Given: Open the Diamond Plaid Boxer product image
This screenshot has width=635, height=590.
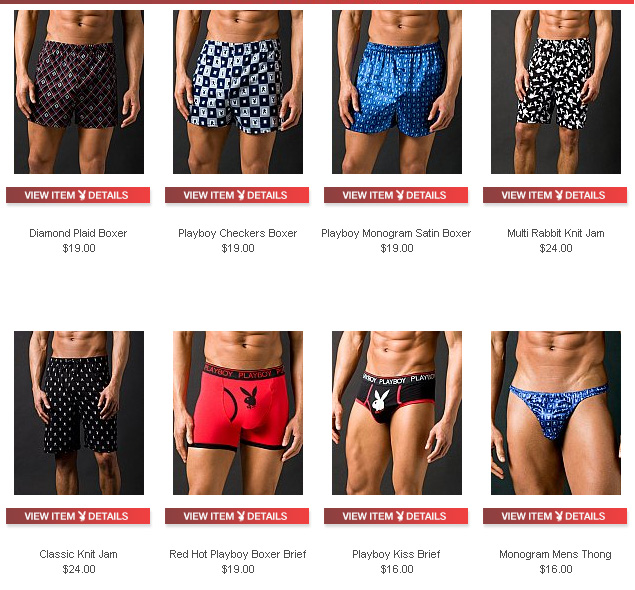Looking at the screenshot, I should 79,92.
